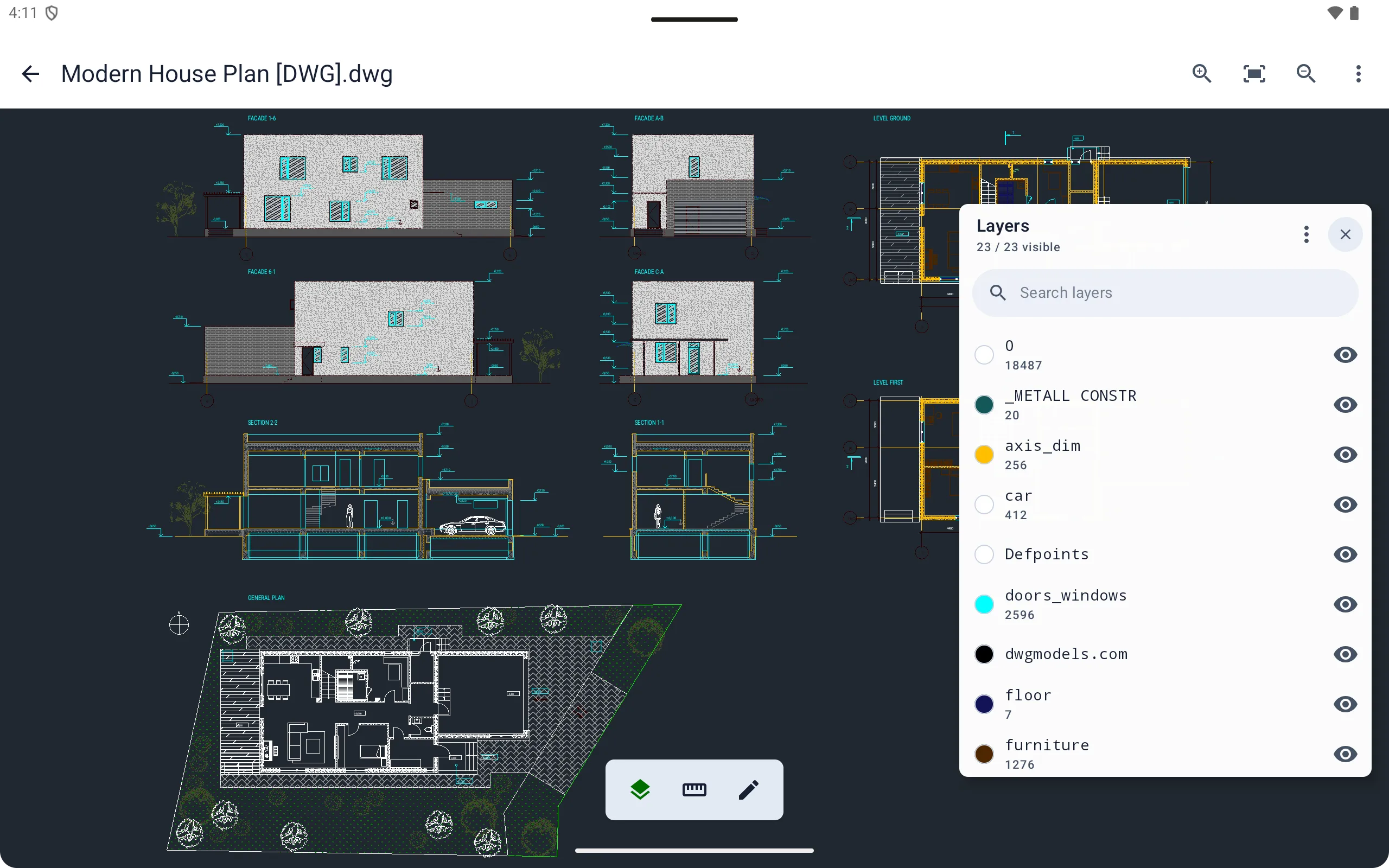The width and height of the screenshot is (1389, 868).
Task: Select the measure ruler tool
Action: pyautogui.click(x=694, y=790)
